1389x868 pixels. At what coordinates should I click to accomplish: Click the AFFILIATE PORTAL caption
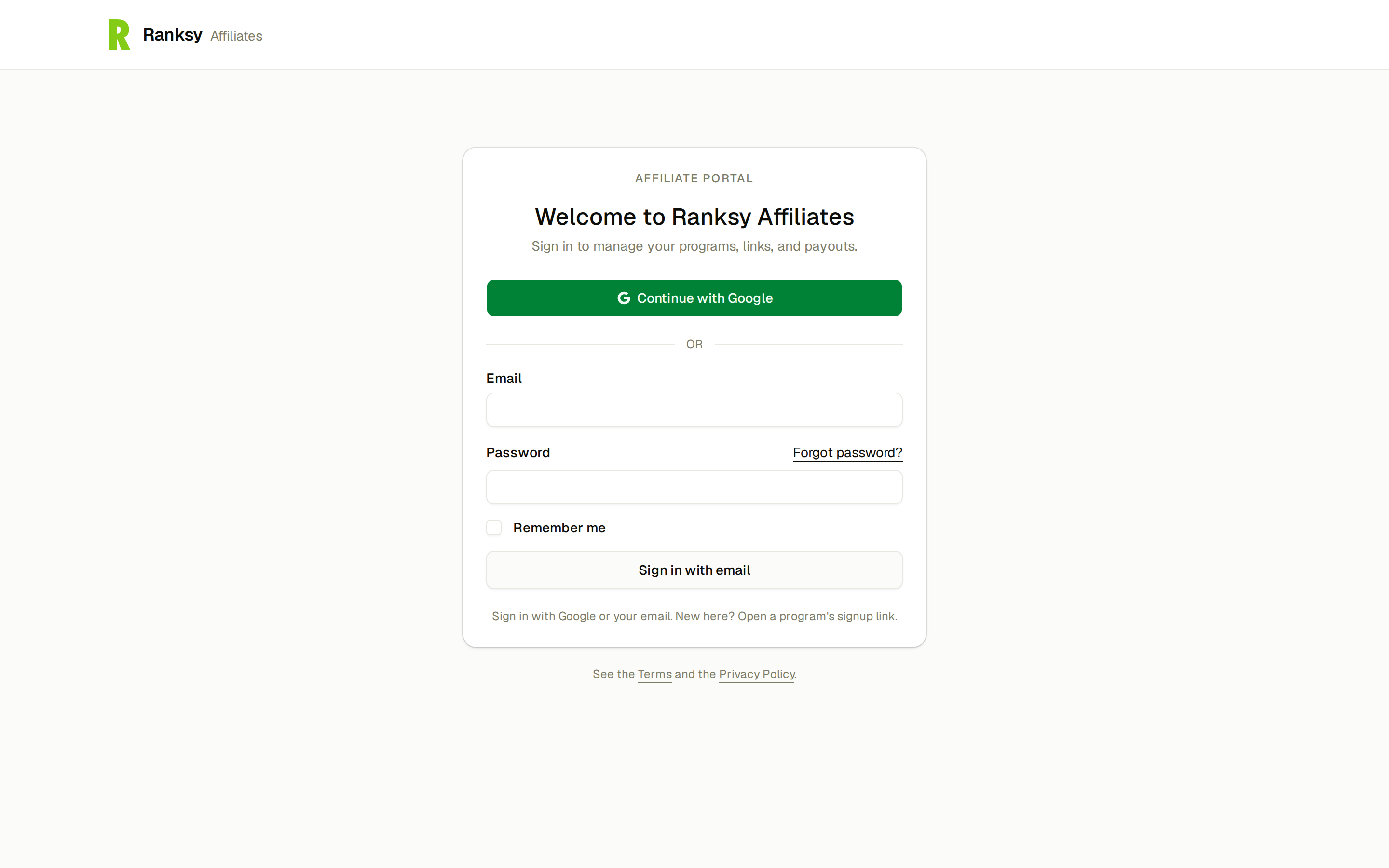[x=694, y=178]
